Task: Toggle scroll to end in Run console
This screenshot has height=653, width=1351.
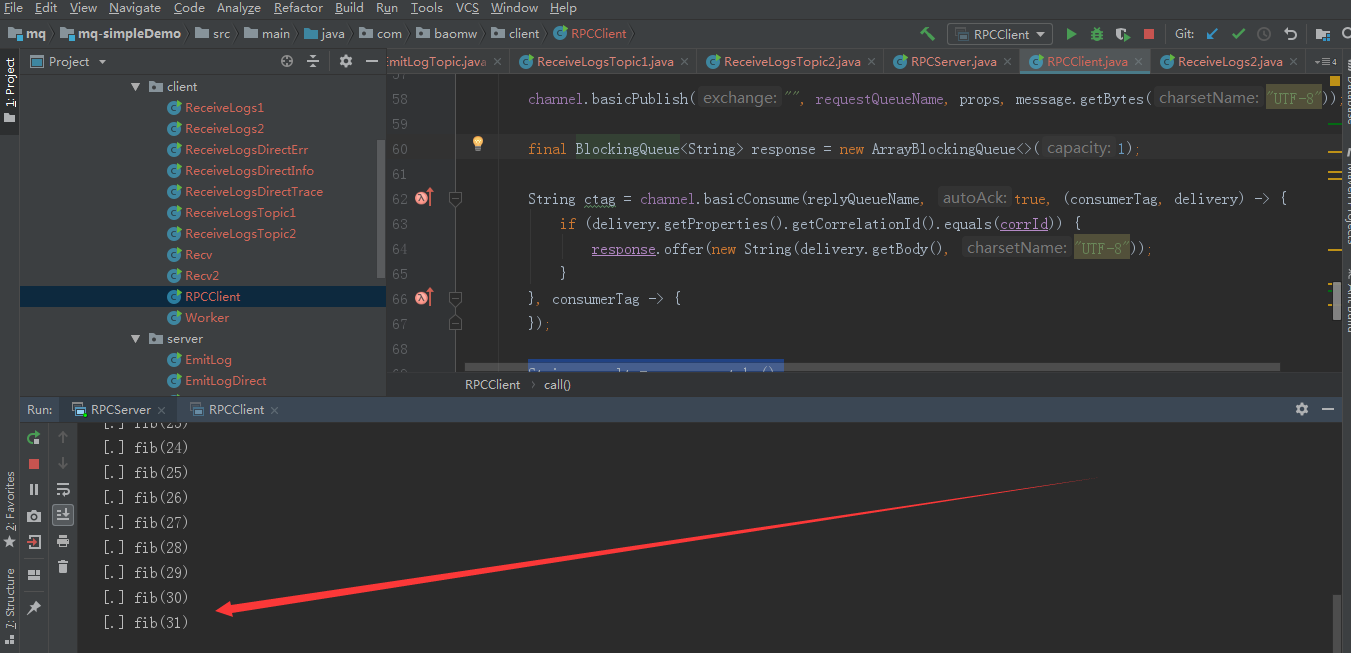Action: (63, 515)
